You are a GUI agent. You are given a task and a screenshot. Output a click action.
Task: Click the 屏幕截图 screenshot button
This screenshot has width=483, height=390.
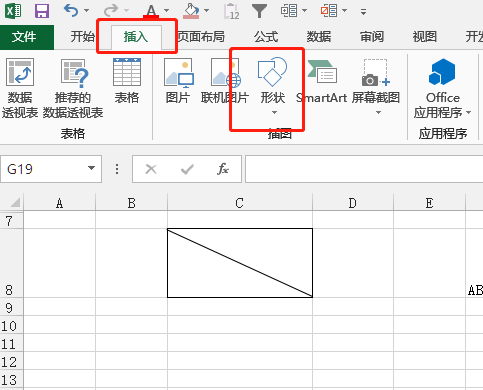pyautogui.click(x=376, y=82)
